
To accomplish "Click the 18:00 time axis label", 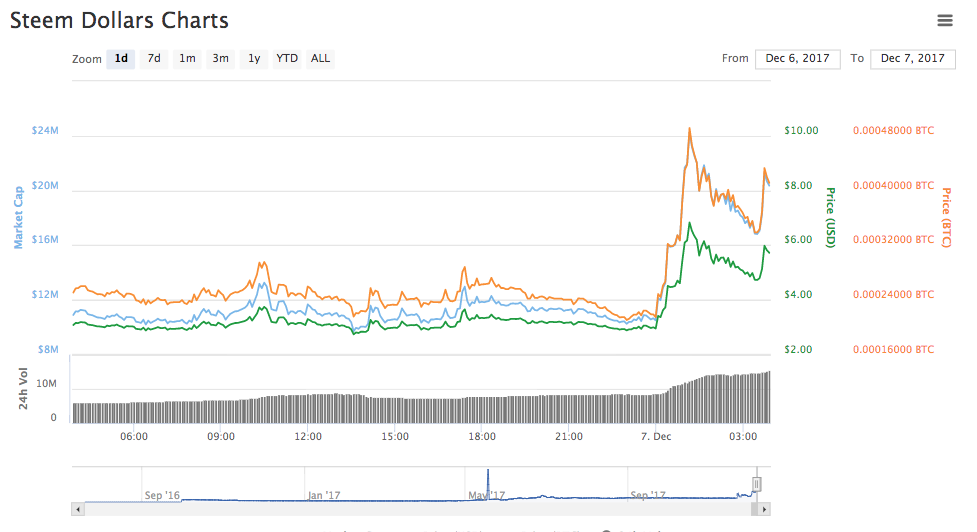I will (x=482, y=436).
